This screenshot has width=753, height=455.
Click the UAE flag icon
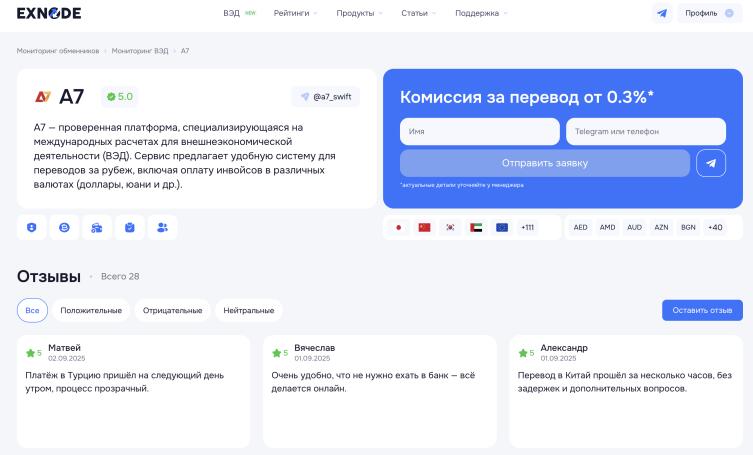click(476, 227)
